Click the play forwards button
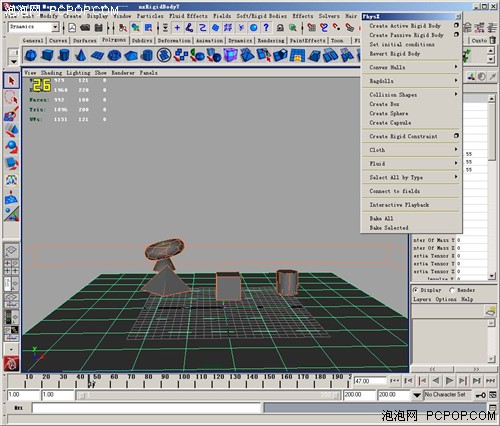Image resolution: width=500 pixels, height=426 pixels. tap(449, 380)
